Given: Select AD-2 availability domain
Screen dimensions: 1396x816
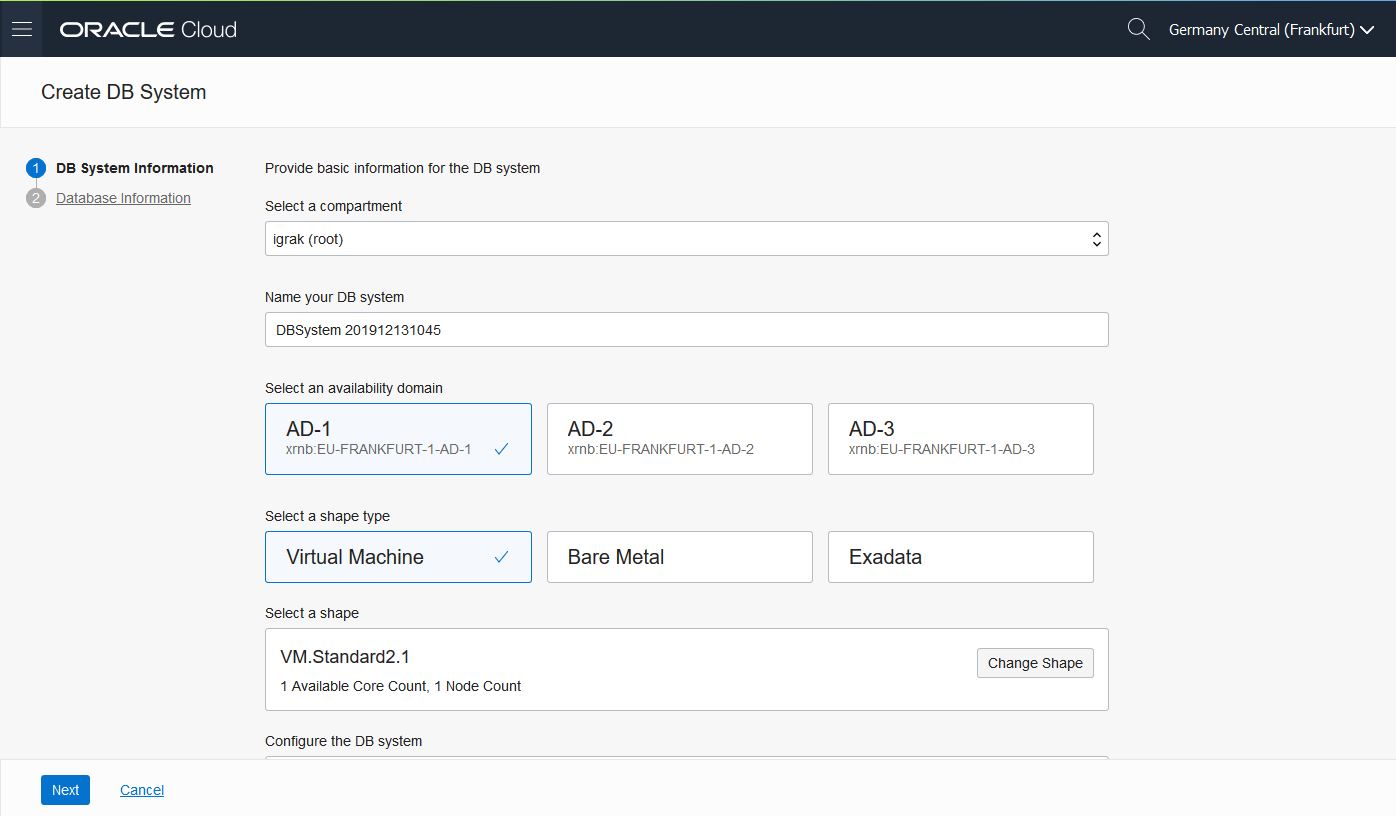Looking at the screenshot, I should (x=679, y=439).
